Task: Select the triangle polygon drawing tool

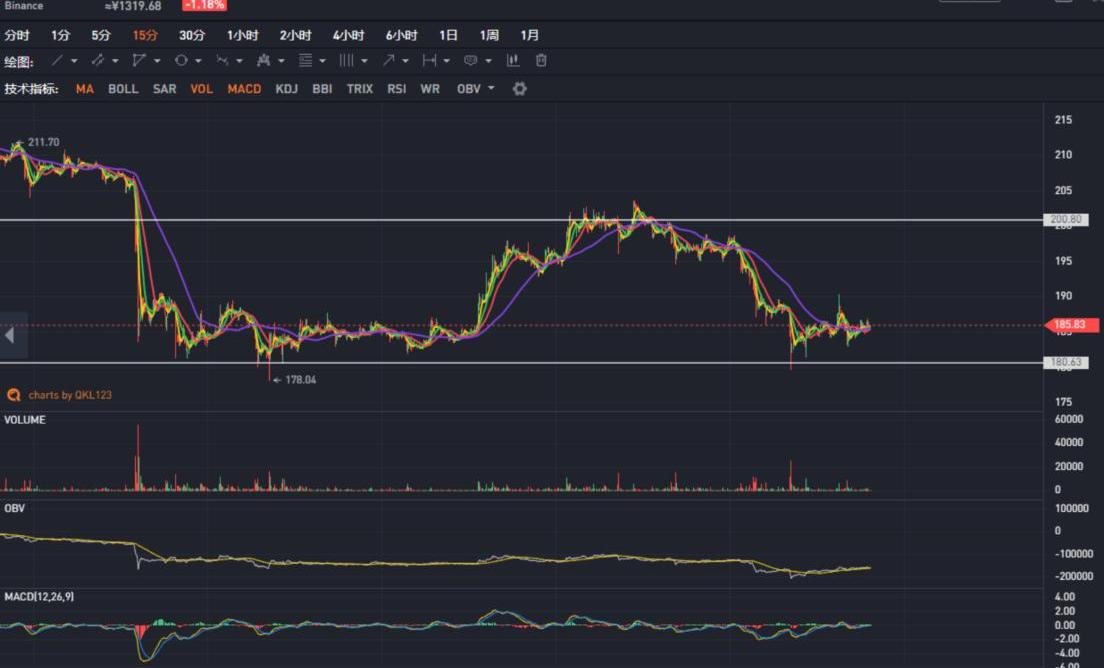Action: pos(139,61)
